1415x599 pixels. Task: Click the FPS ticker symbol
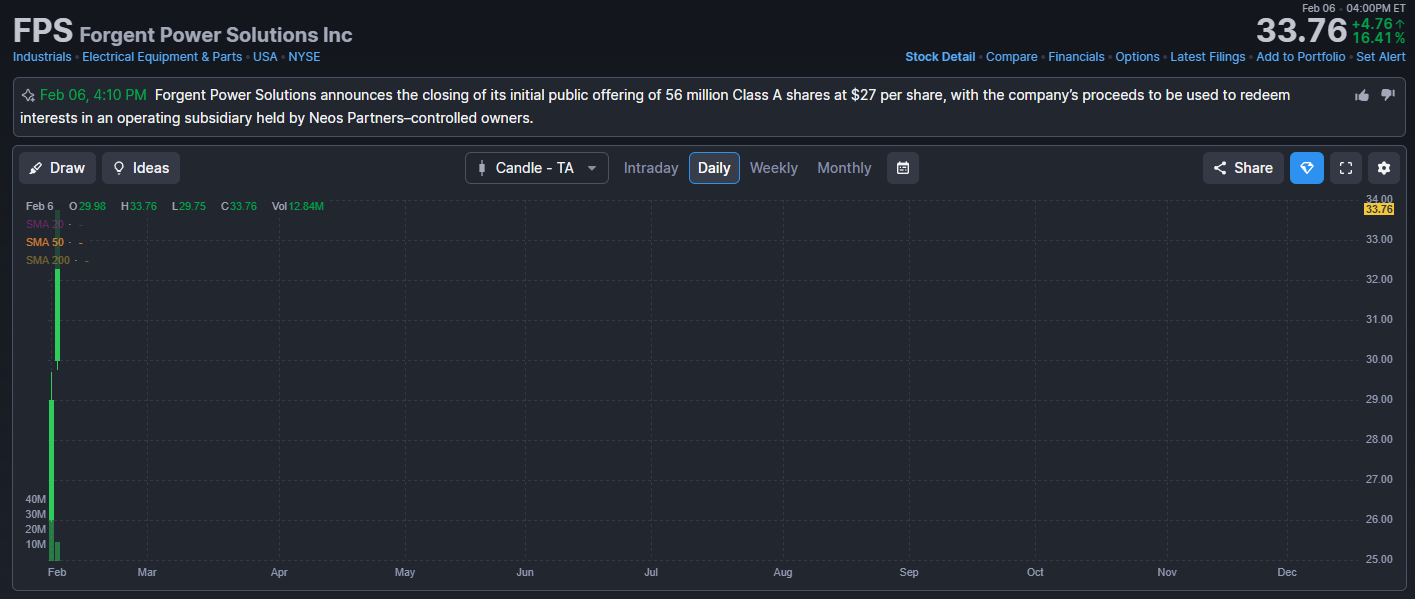[43, 30]
